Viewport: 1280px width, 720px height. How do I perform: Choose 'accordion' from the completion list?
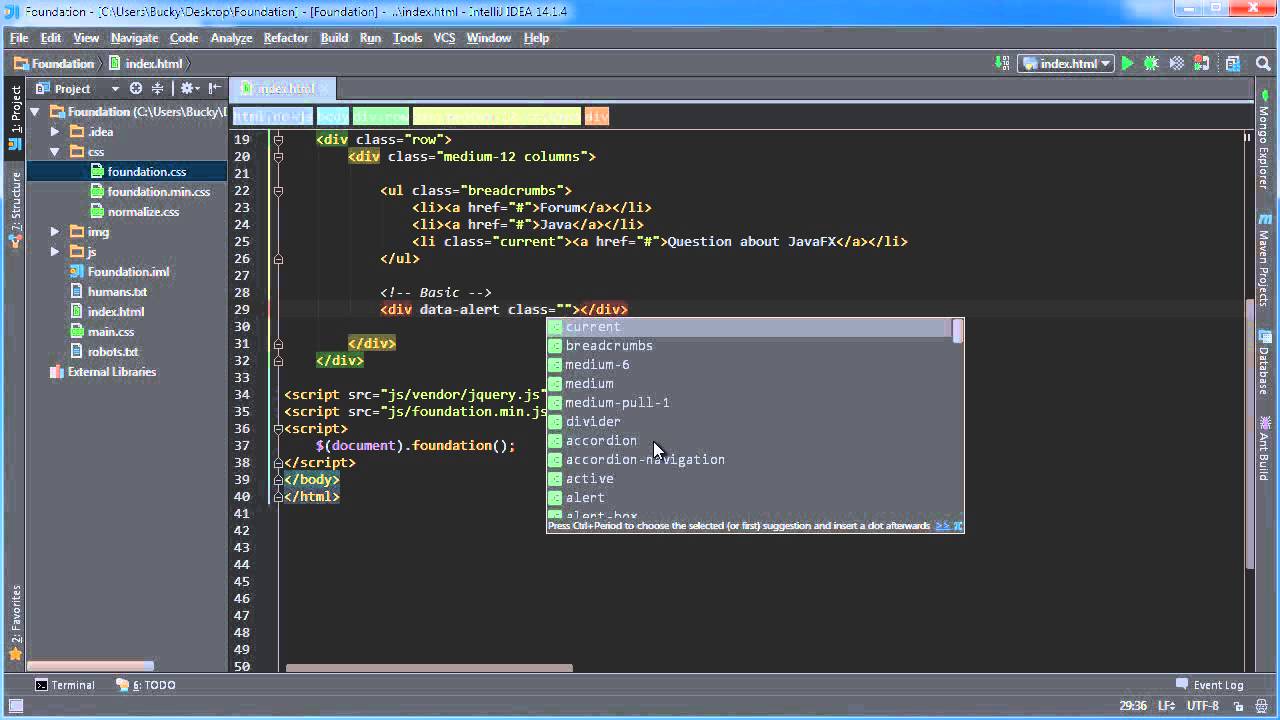point(748,441)
